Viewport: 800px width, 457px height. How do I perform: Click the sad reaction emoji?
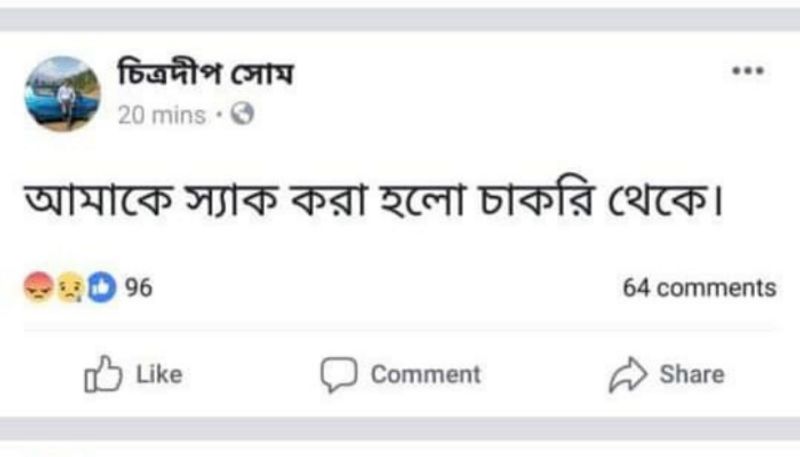click(69, 288)
